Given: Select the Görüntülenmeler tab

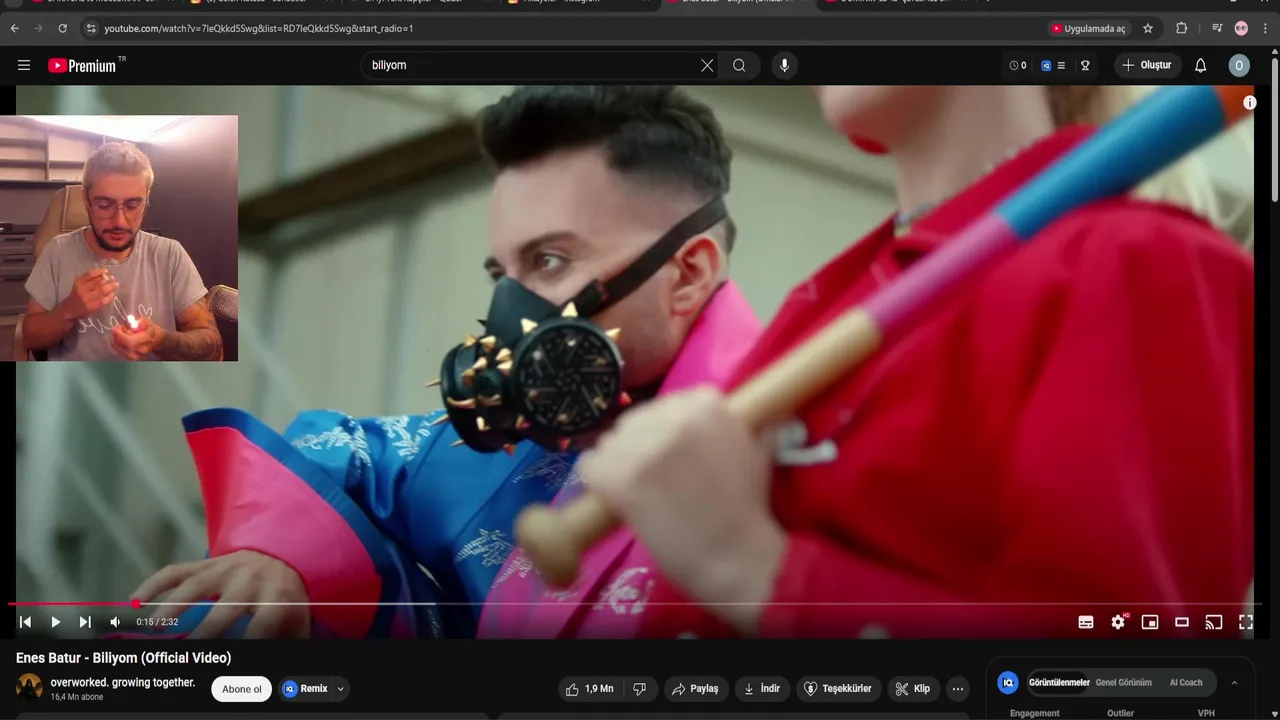Looking at the screenshot, I should (x=1059, y=683).
